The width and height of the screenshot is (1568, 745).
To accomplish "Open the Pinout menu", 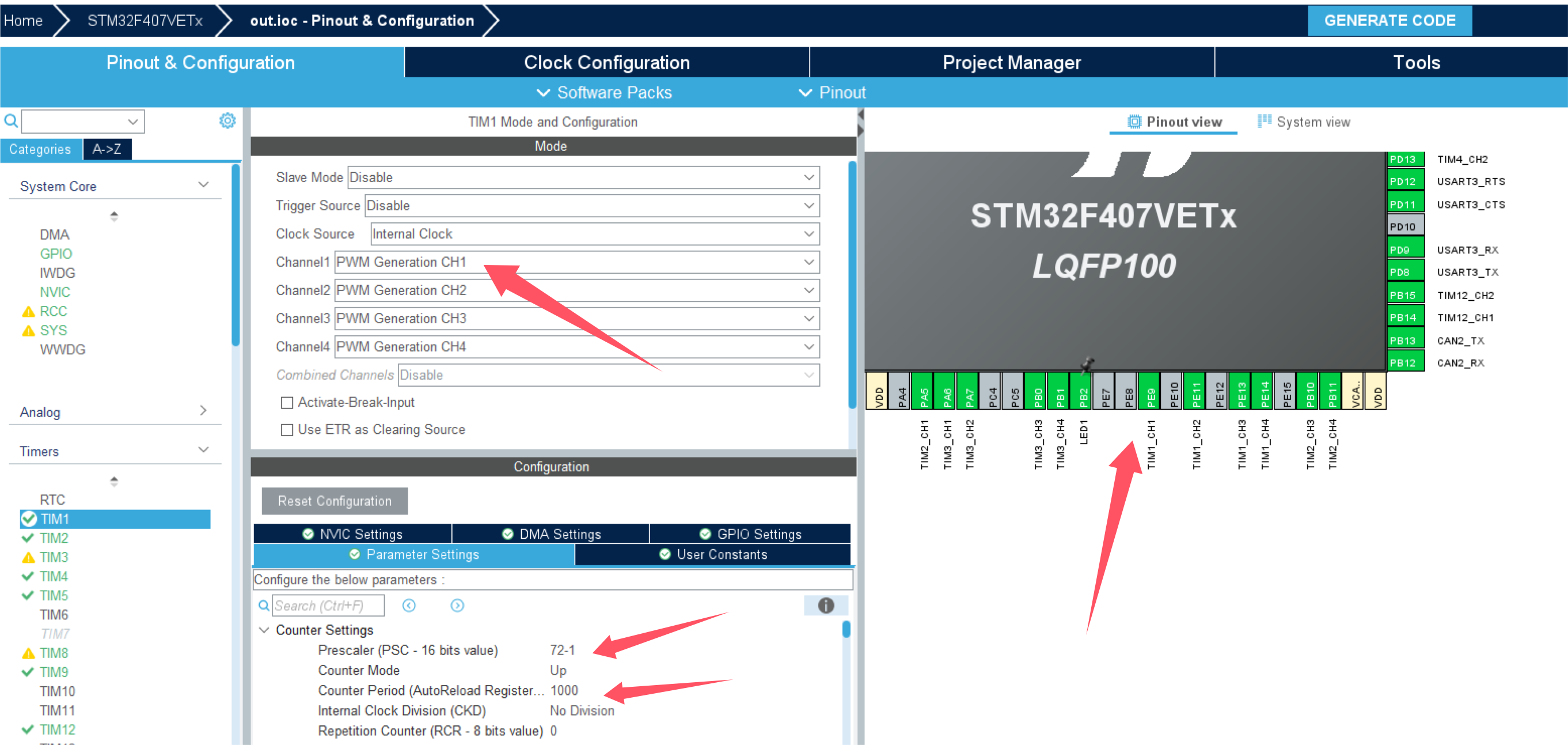I will pos(832,93).
